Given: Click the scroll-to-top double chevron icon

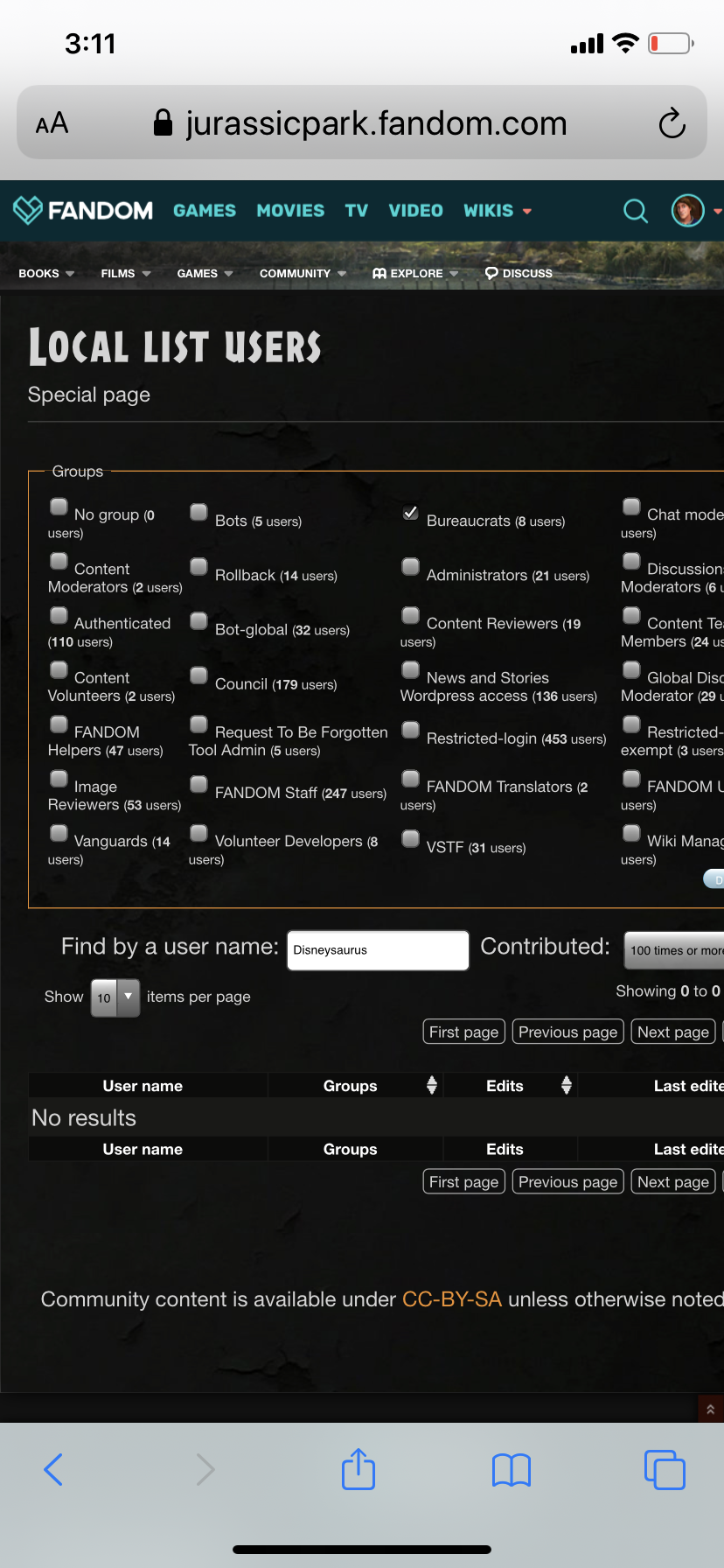Looking at the screenshot, I should (710, 1410).
